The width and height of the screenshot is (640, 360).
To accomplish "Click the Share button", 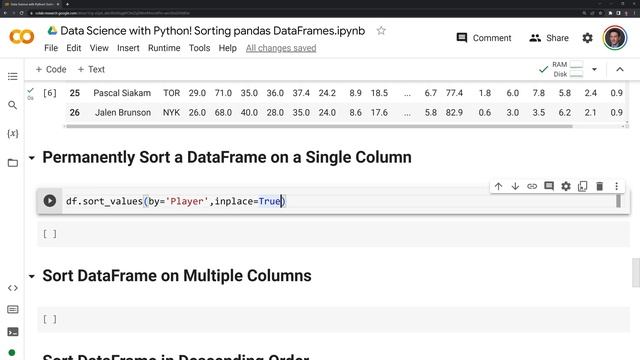I will click(x=549, y=38).
